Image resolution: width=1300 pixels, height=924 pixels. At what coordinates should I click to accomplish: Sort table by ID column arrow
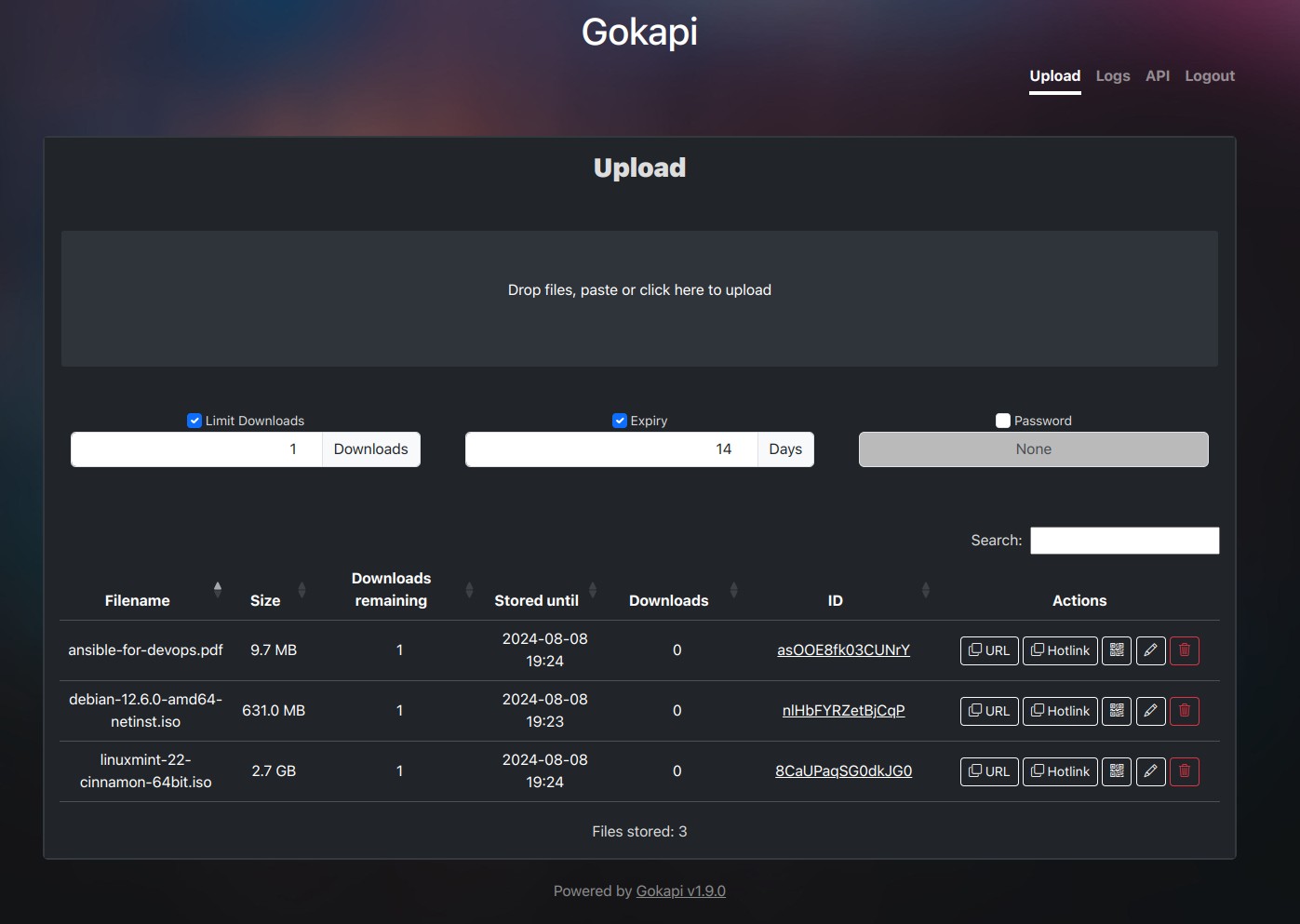pos(925,589)
